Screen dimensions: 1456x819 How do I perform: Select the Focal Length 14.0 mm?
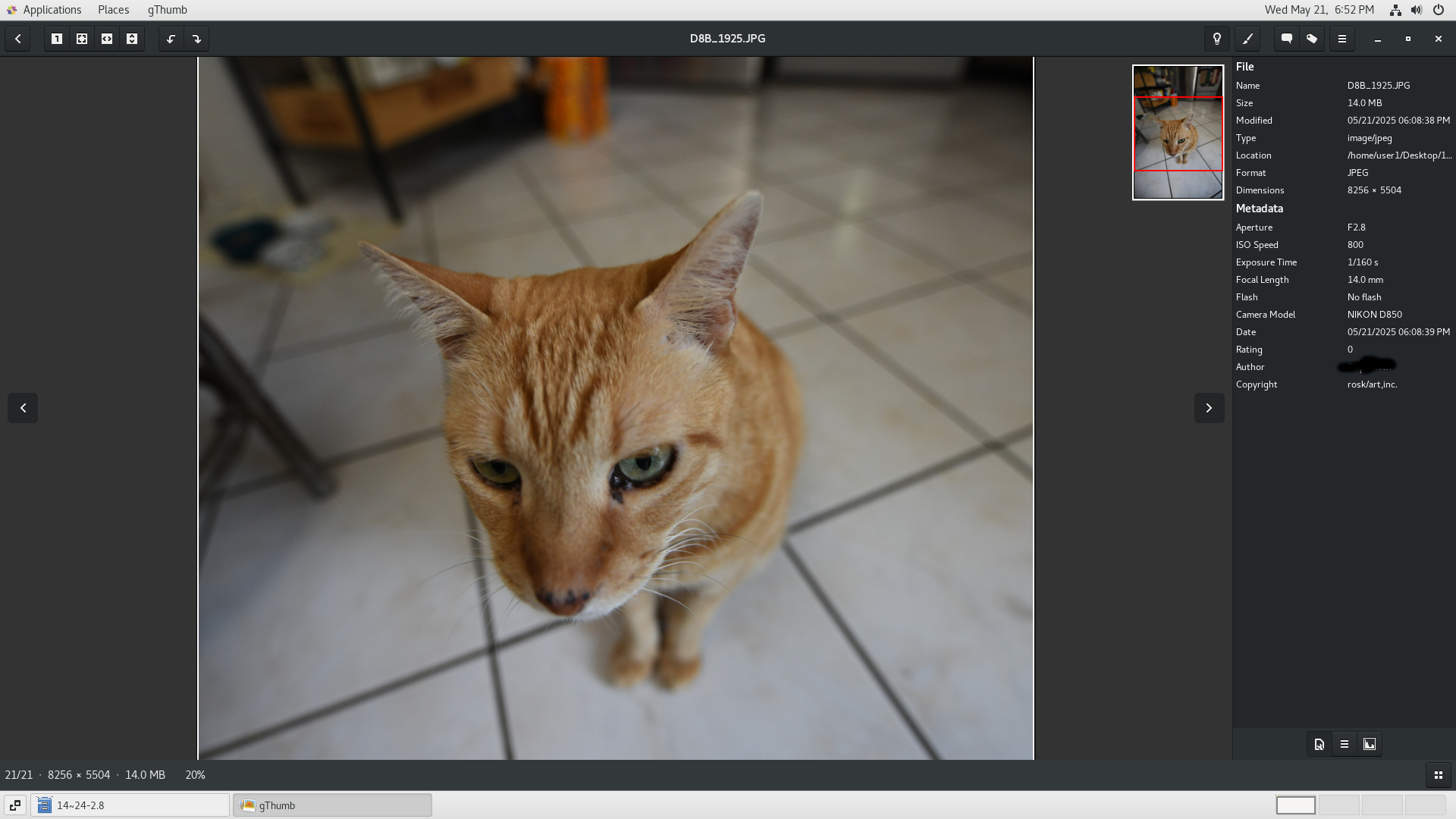[1365, 280]
